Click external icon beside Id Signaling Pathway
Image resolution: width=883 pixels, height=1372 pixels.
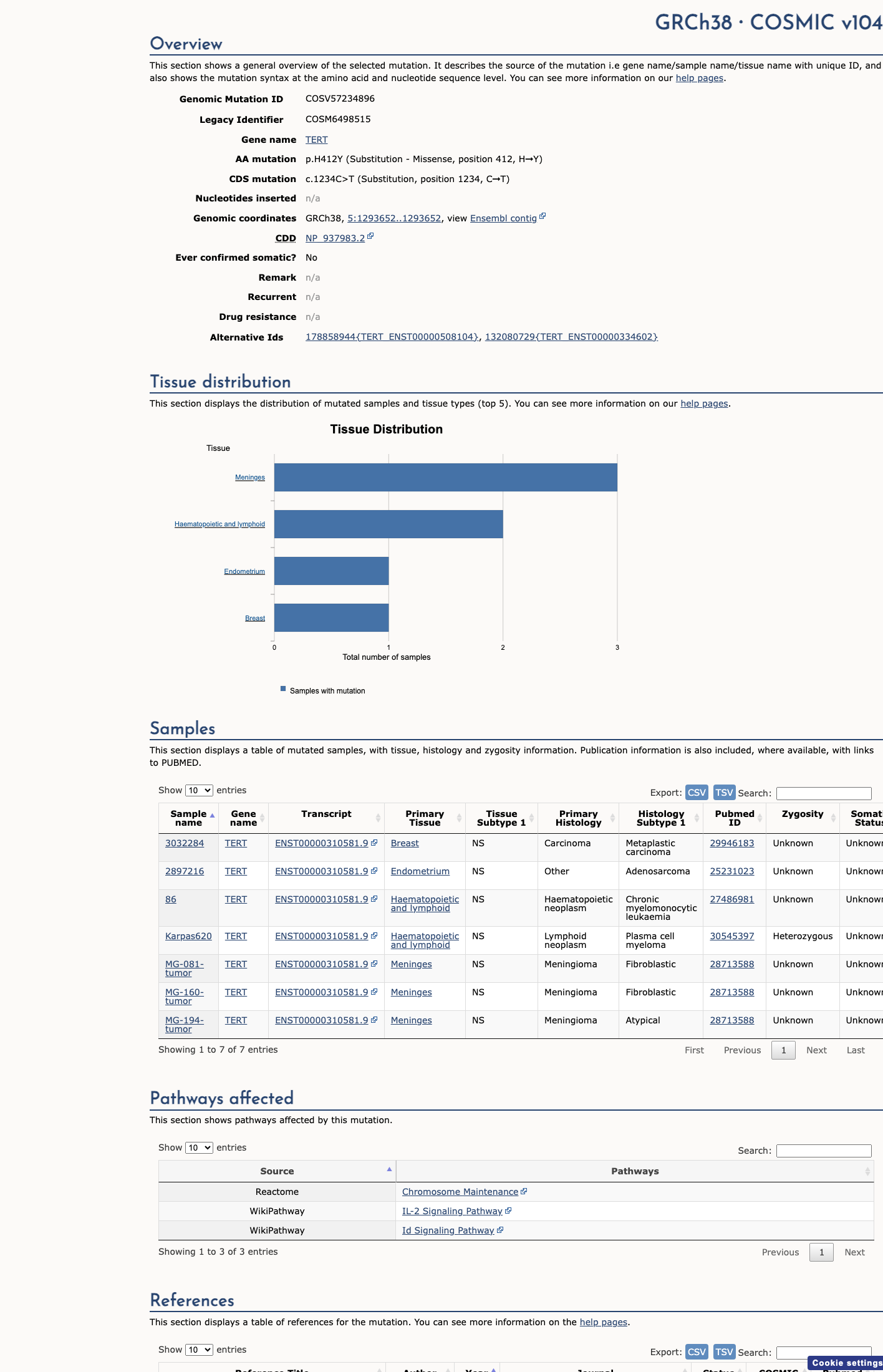point(500,1230)
